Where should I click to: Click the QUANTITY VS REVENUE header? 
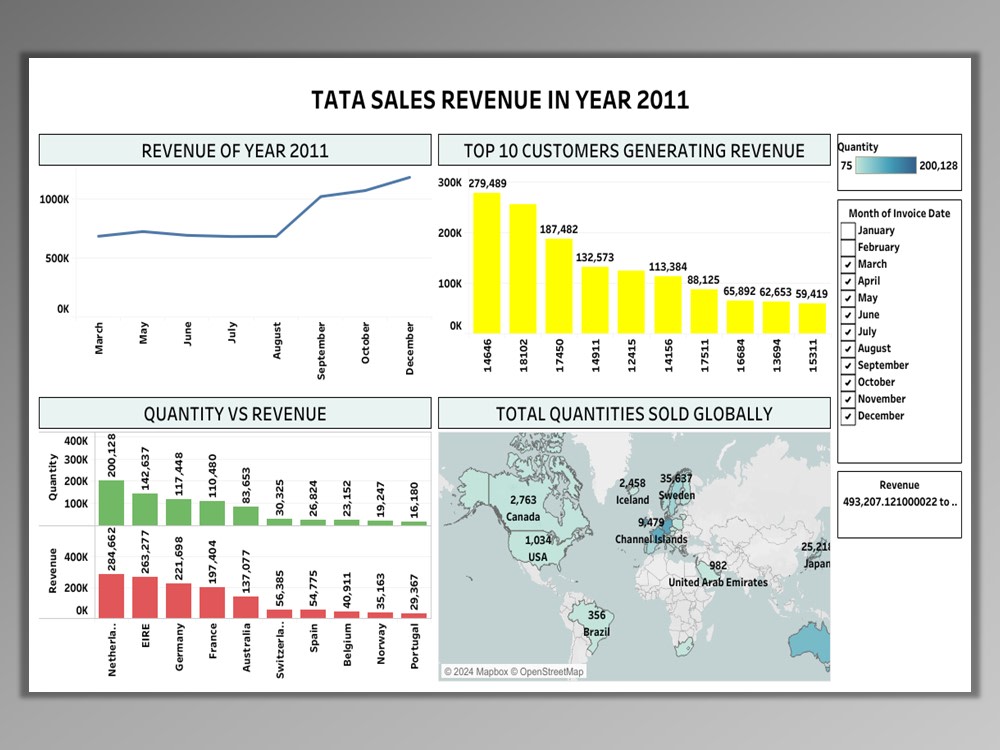tap(235, 414)
